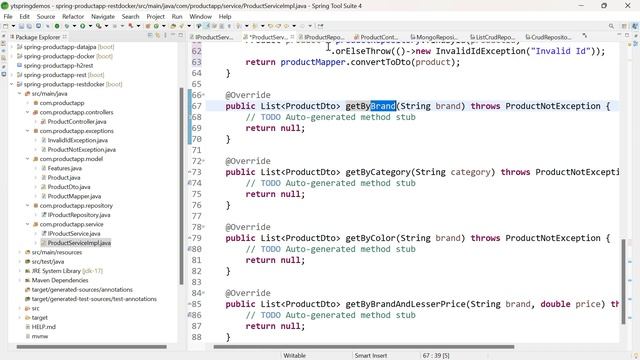Select ProductMapper.java in the tree
This screenshot has width=640, height=360.
74,196
